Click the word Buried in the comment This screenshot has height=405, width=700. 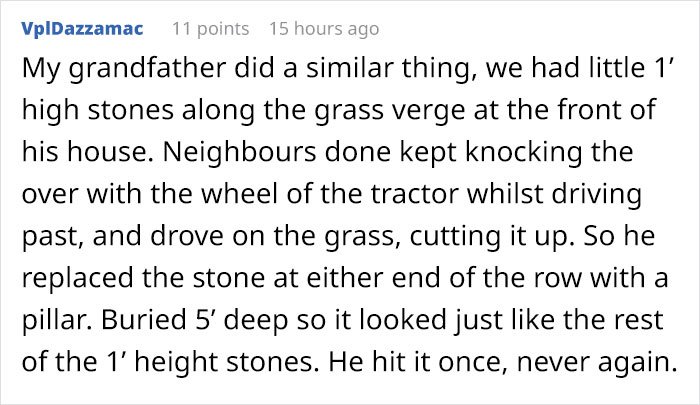pyautogui.click(x=144, y=319)
